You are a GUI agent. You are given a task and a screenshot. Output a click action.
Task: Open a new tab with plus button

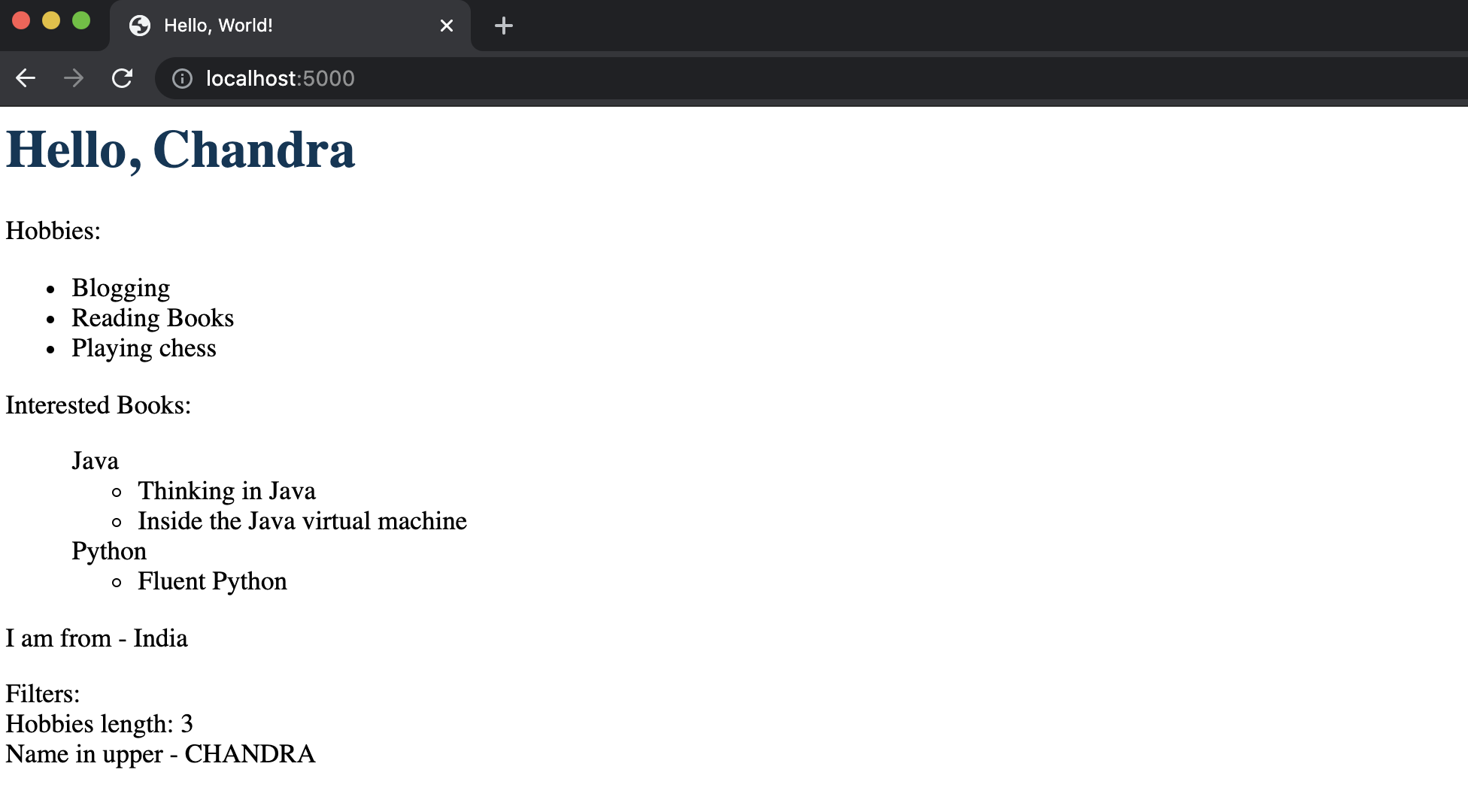[503, 26]
